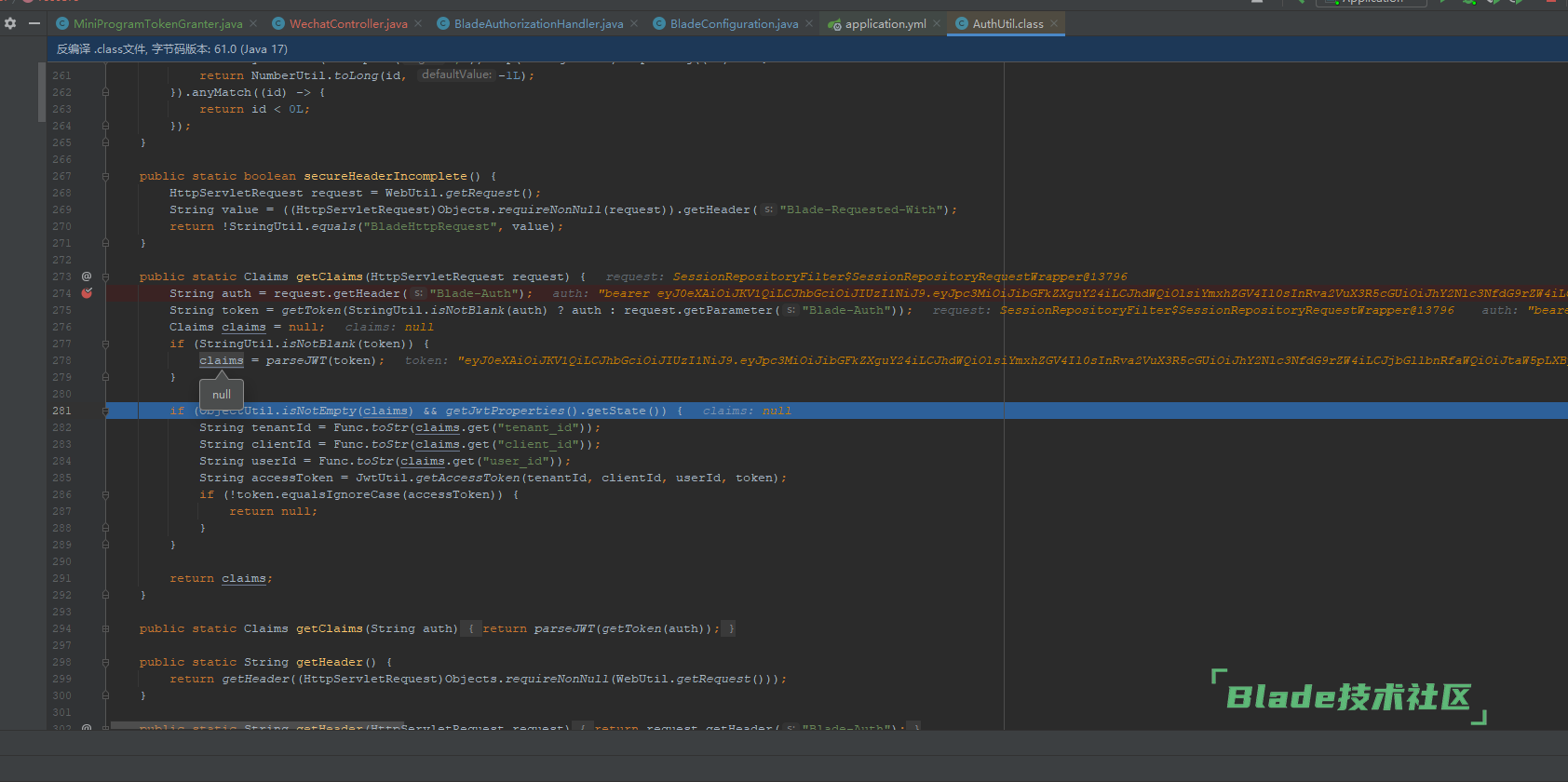Click the folded code placeholder on line 294

(x=471, y=629)
